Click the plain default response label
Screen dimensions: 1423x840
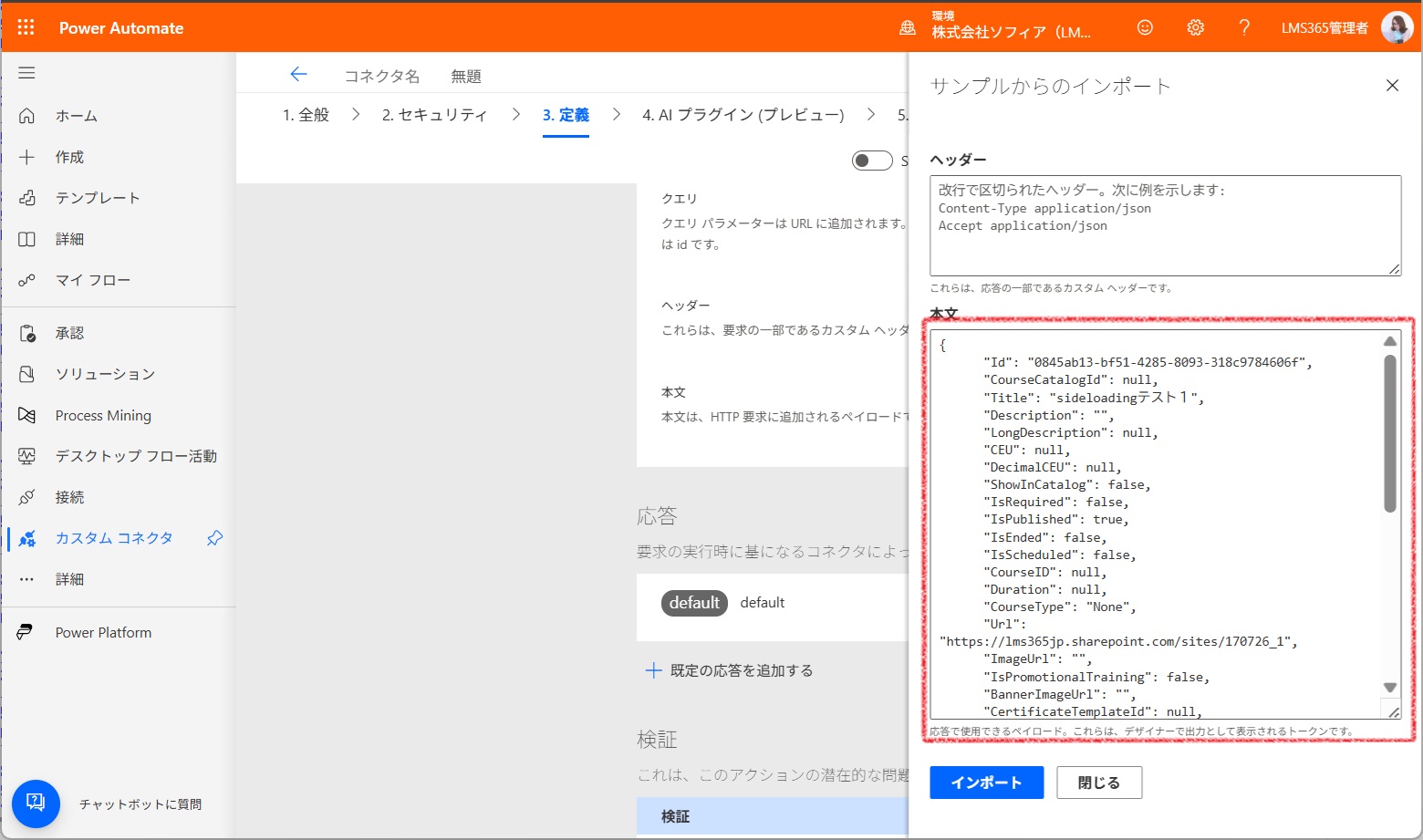(763, 603)
